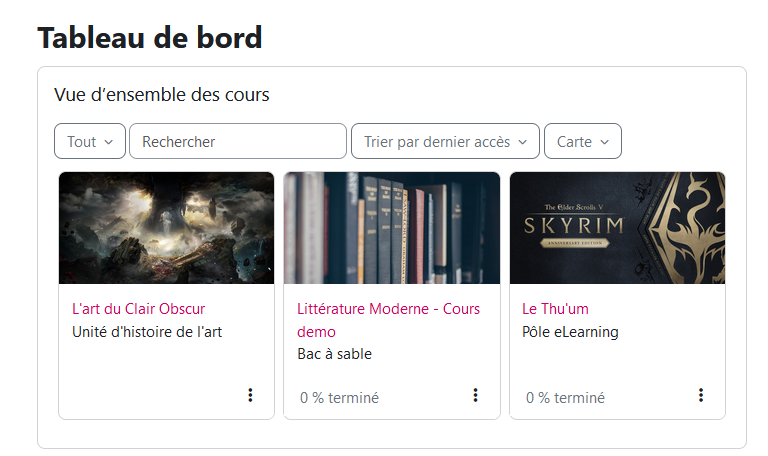Screen dimensions: 768x456
Task: Click the "Unité d'histoire de l'art" category label
Action: click(x=147, y=332)
